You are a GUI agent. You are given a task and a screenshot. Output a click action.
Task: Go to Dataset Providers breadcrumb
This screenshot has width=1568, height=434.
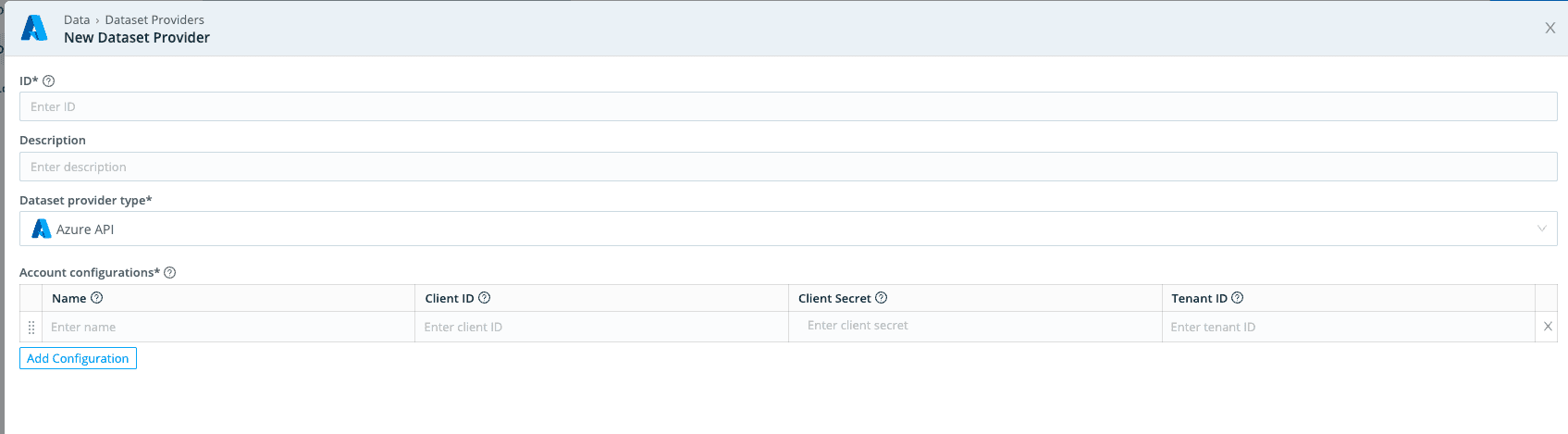[x=154, y=19]
